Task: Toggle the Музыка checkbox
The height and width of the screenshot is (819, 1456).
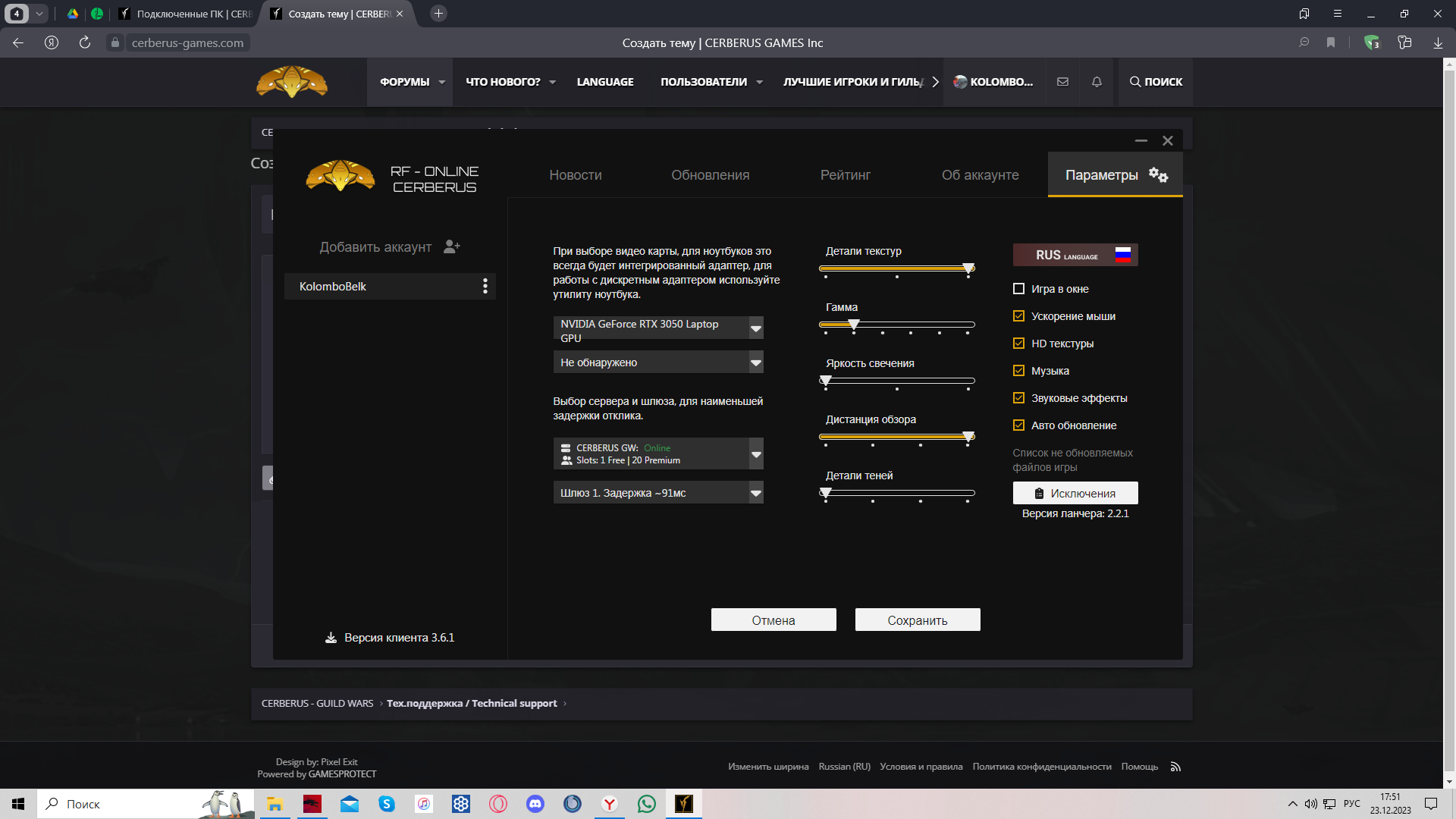Action: click(1018, 371)
